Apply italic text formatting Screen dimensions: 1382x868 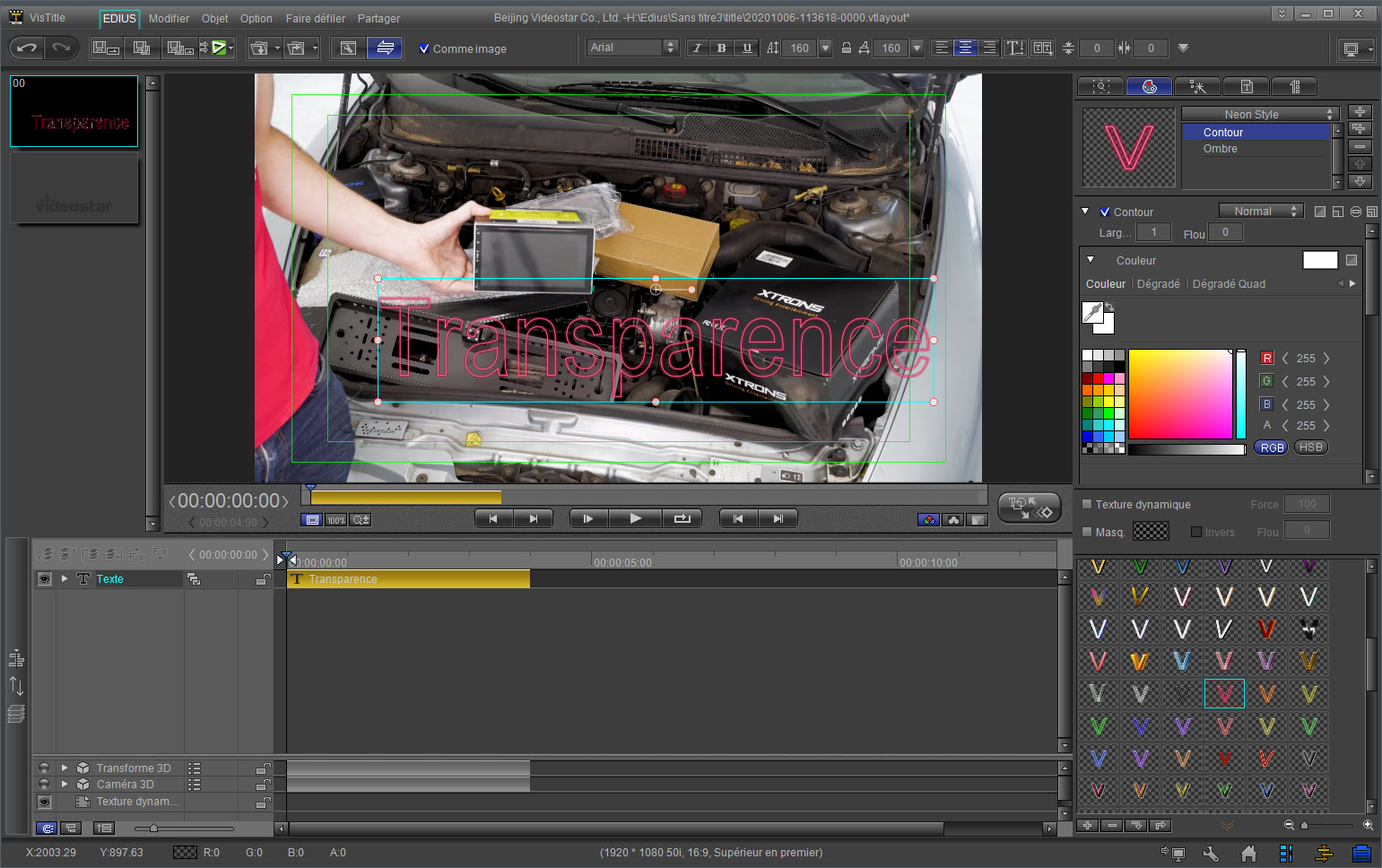click(697, 48)
